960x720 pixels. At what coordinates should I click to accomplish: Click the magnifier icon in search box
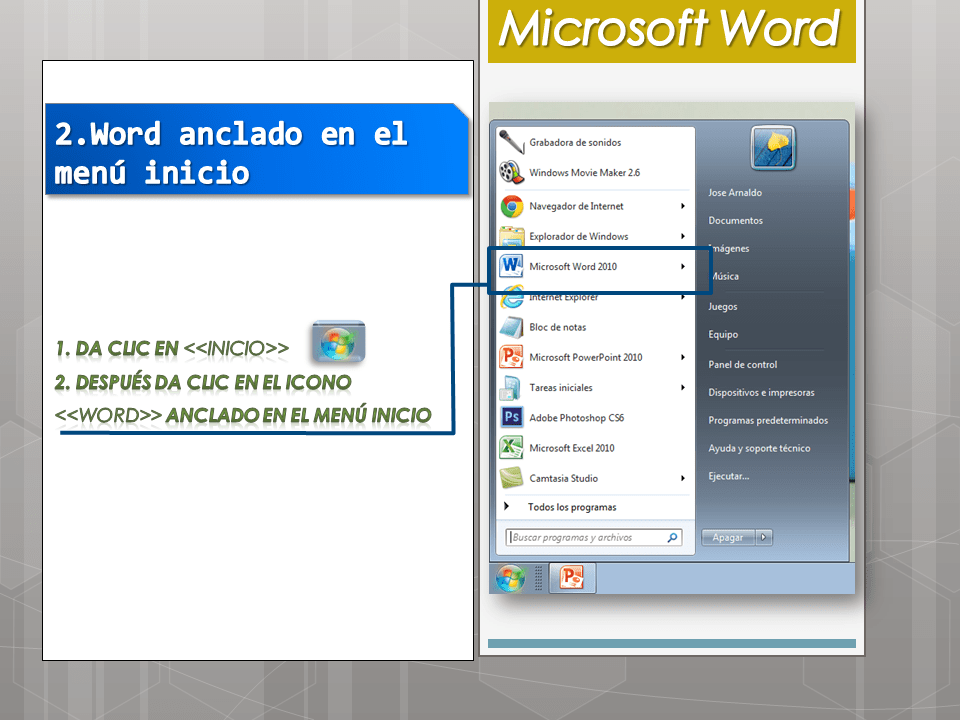672,538
